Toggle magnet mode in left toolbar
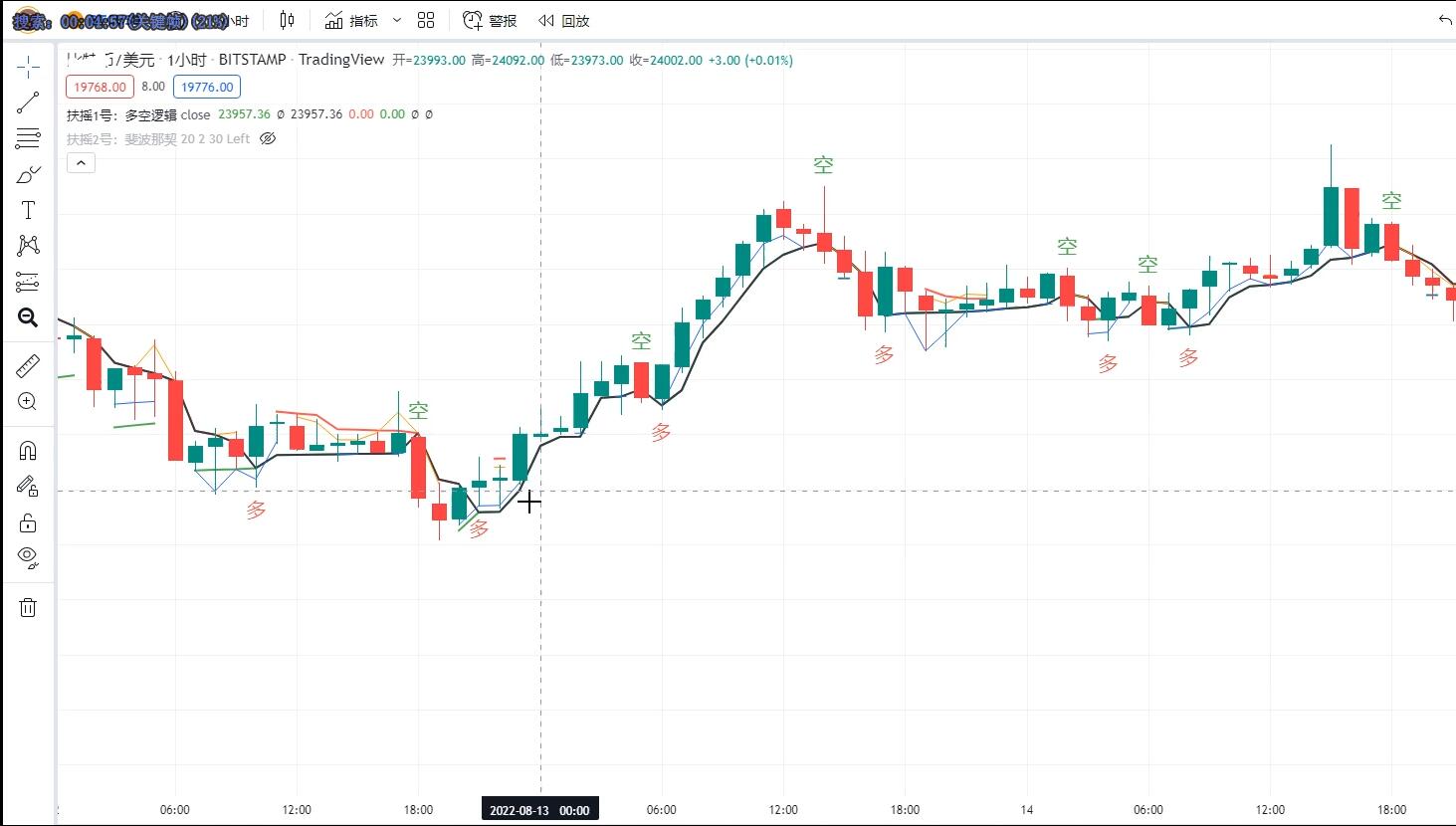The width and height of the screenshot is (1456, 826). 28,451
